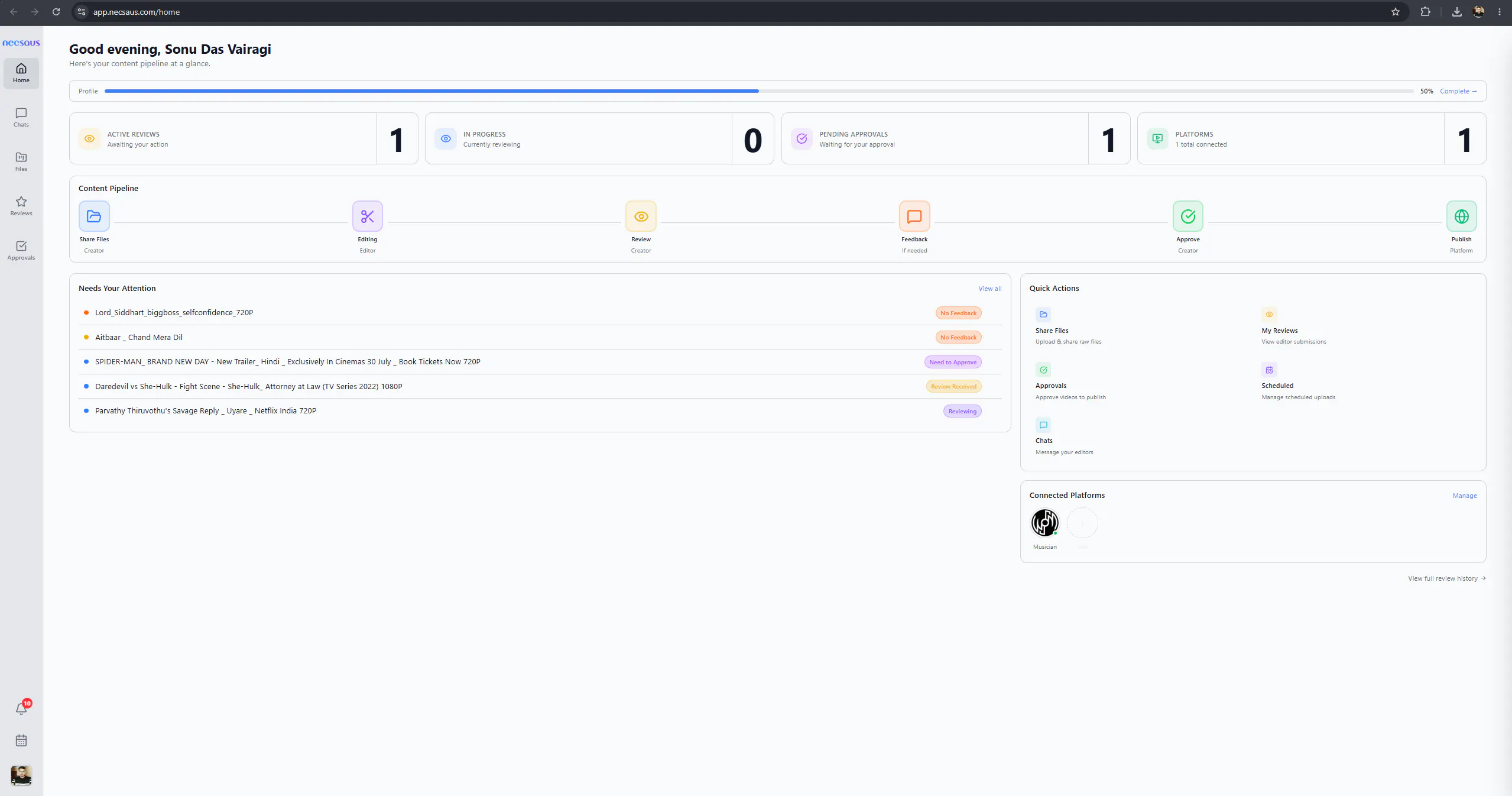1512x796 pixels.
Task: Click the browser address bar URL
Action: pyautogui.click(x=137, y=12)
